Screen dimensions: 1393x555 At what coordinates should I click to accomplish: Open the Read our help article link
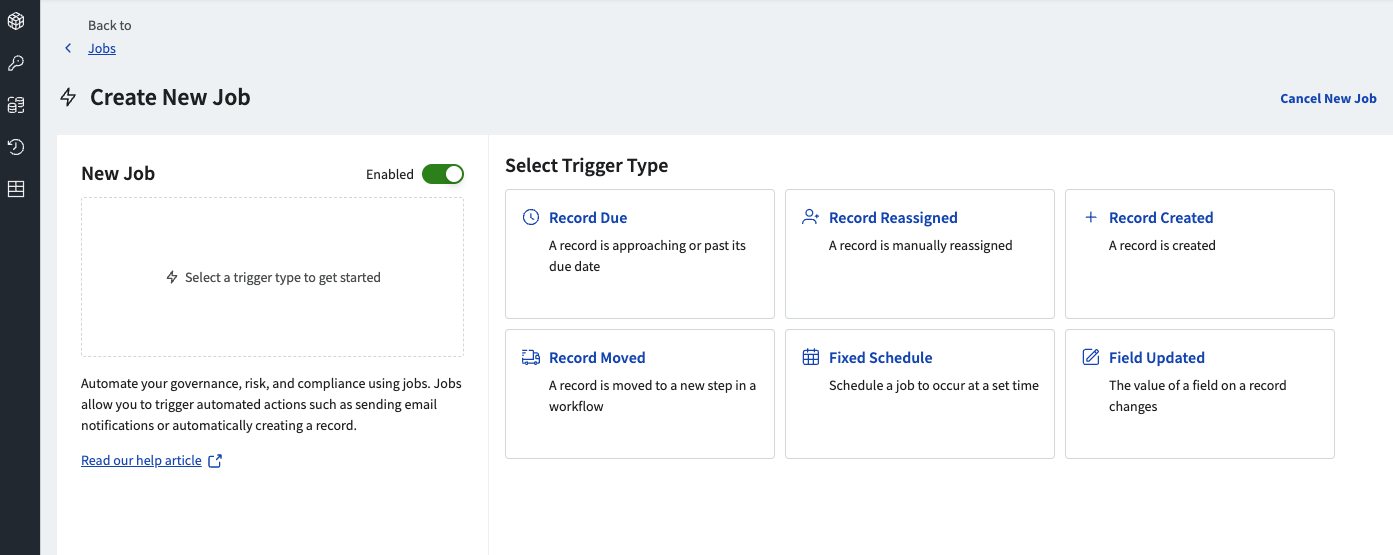141,461
